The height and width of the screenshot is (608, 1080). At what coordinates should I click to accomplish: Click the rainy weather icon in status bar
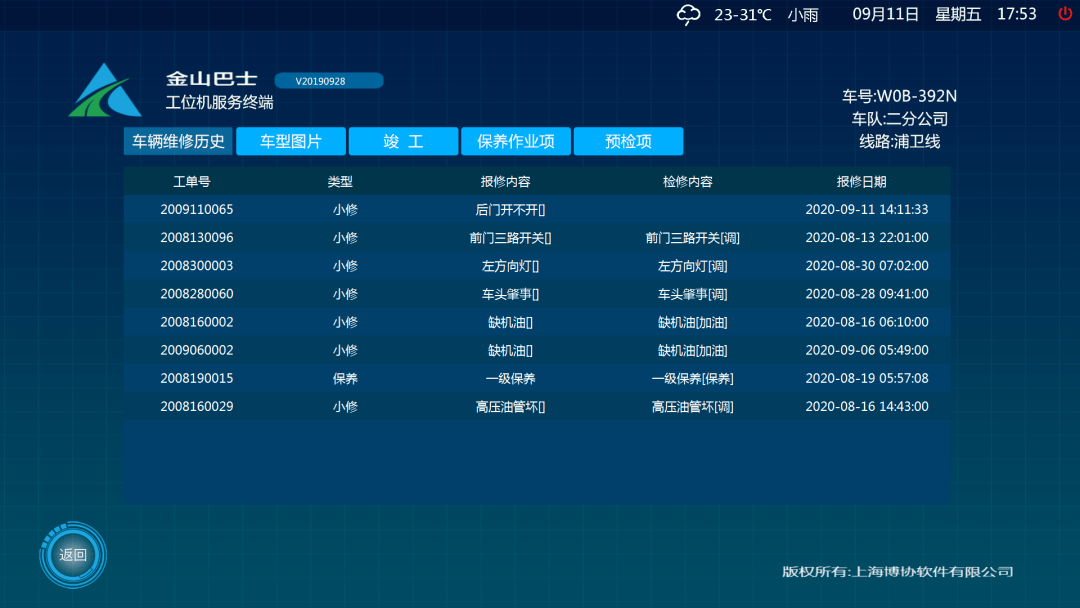coord(687,14)
